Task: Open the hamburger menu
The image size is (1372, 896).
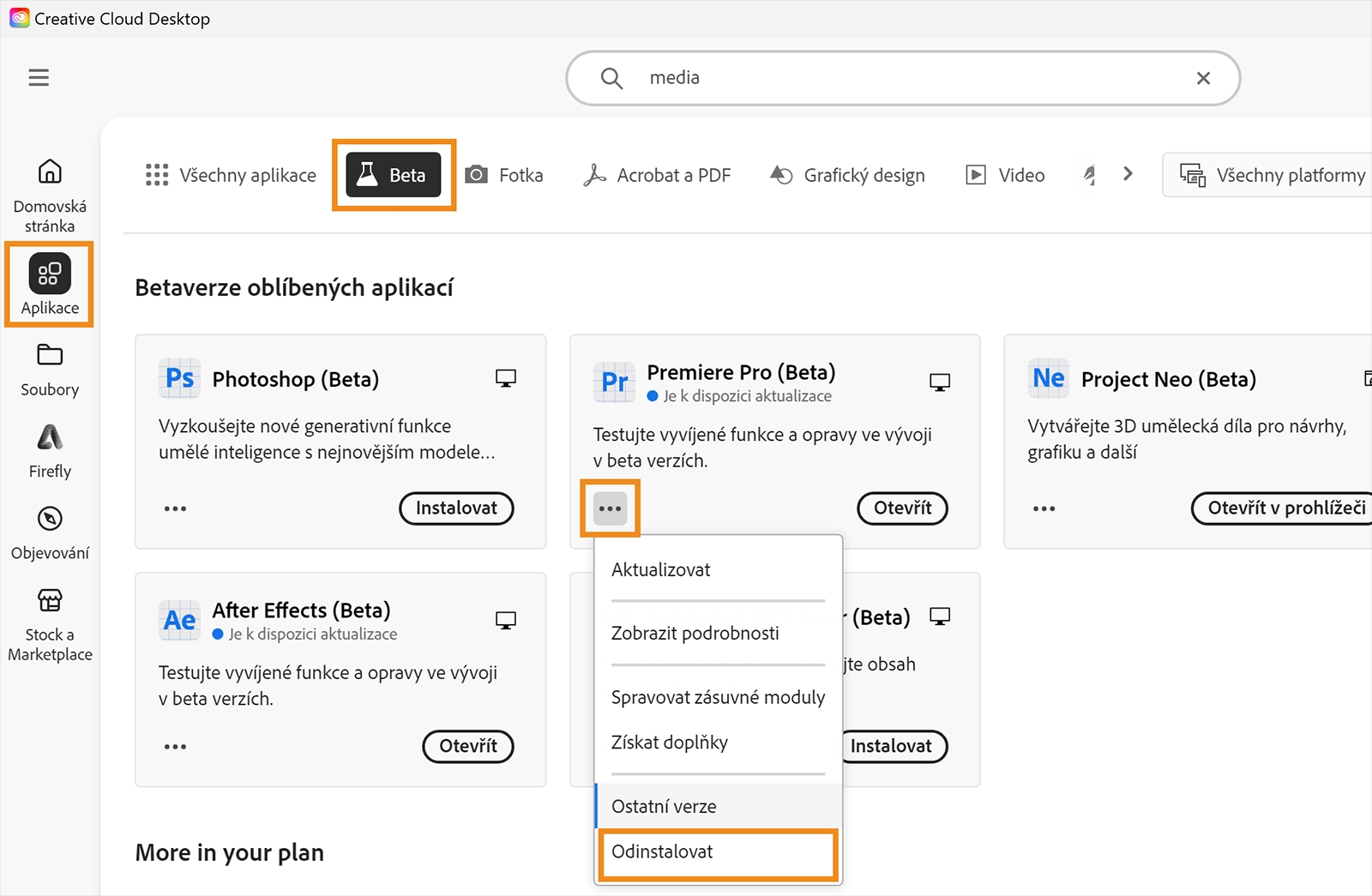Action: tap(39, 78)
